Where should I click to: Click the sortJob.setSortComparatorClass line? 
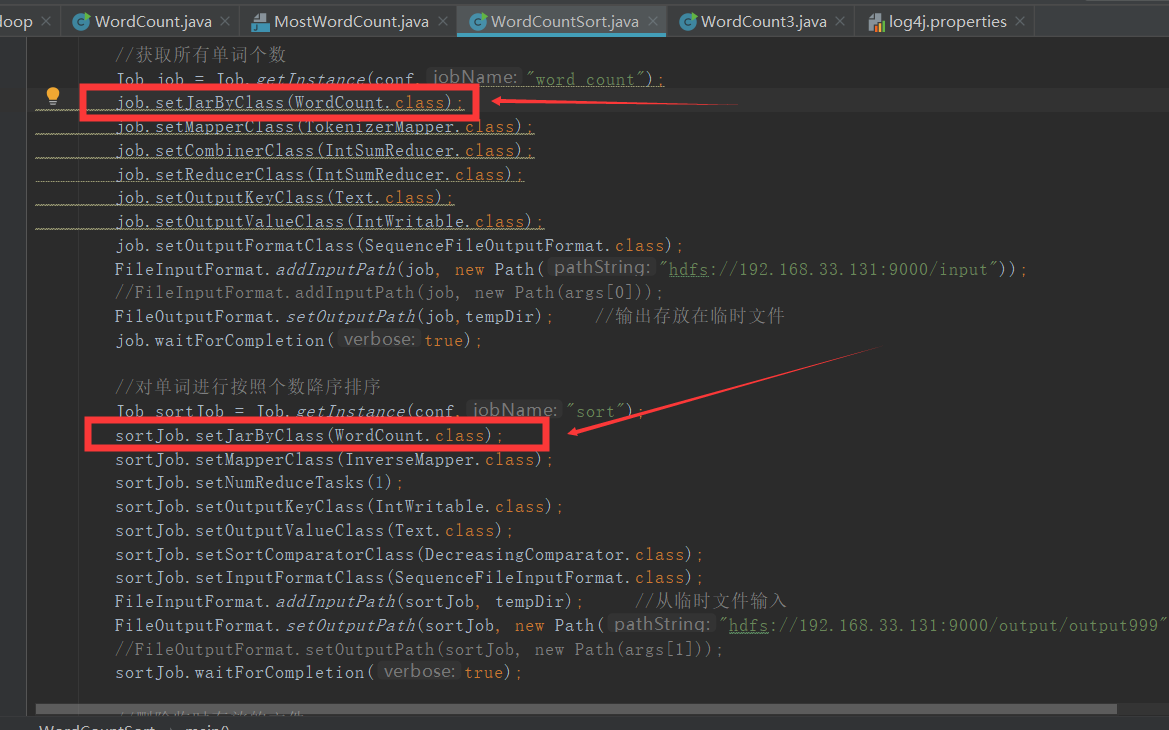coord(409,554)
